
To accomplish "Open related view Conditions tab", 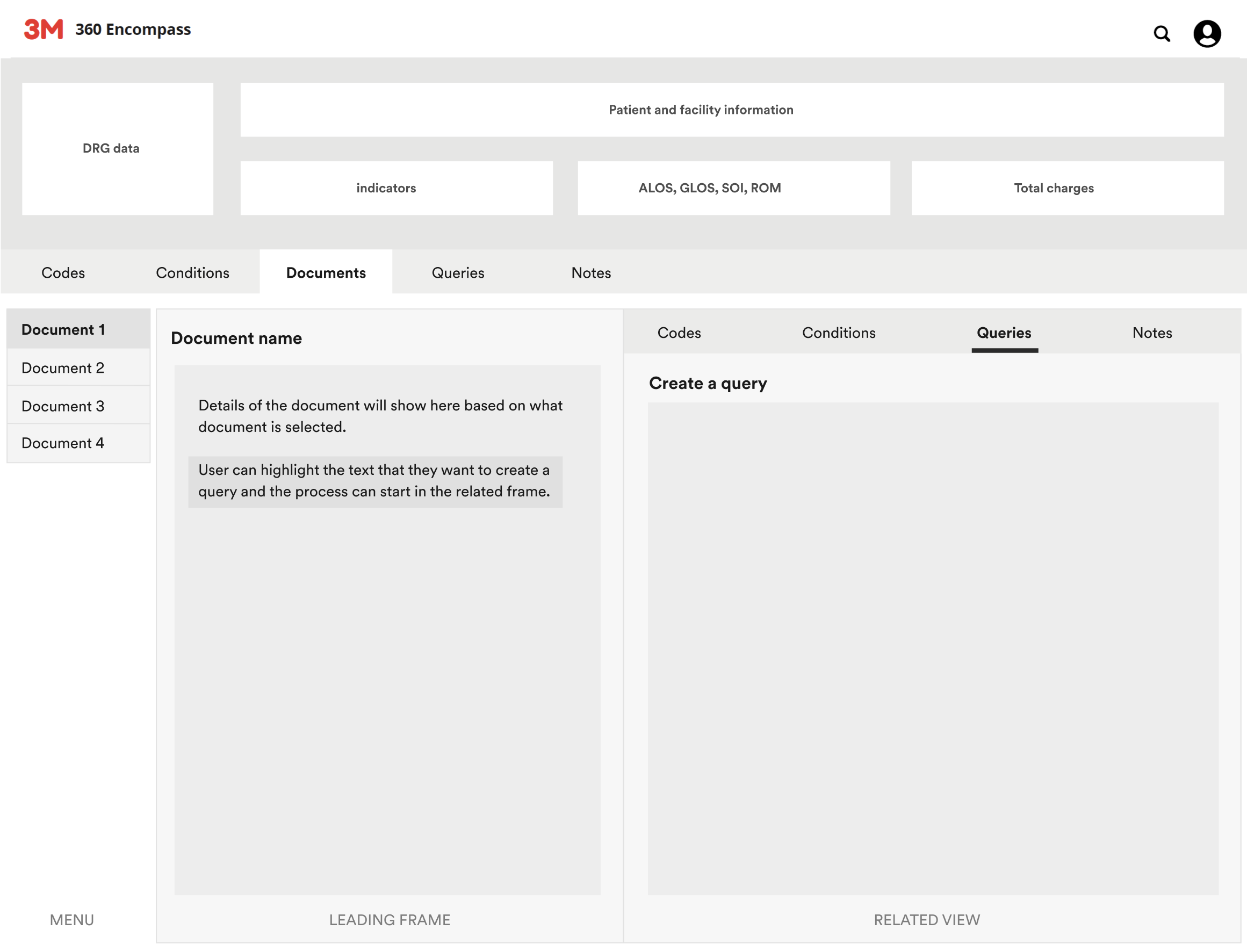I will (839, 333).
